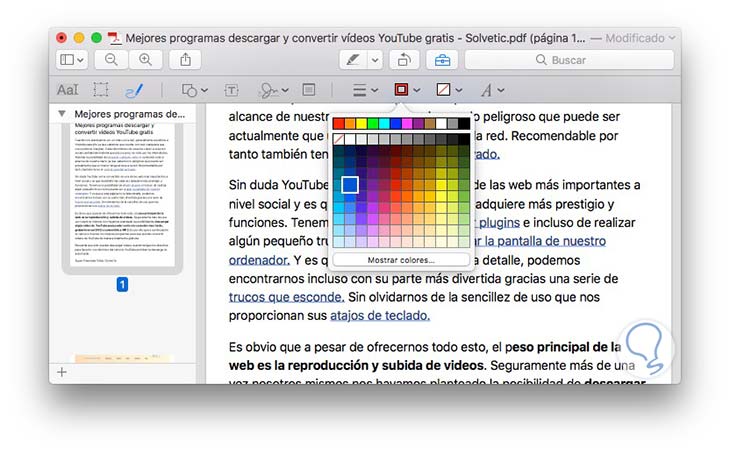
Task: Pick the green swatch in the top row
Action: point(372,123)
